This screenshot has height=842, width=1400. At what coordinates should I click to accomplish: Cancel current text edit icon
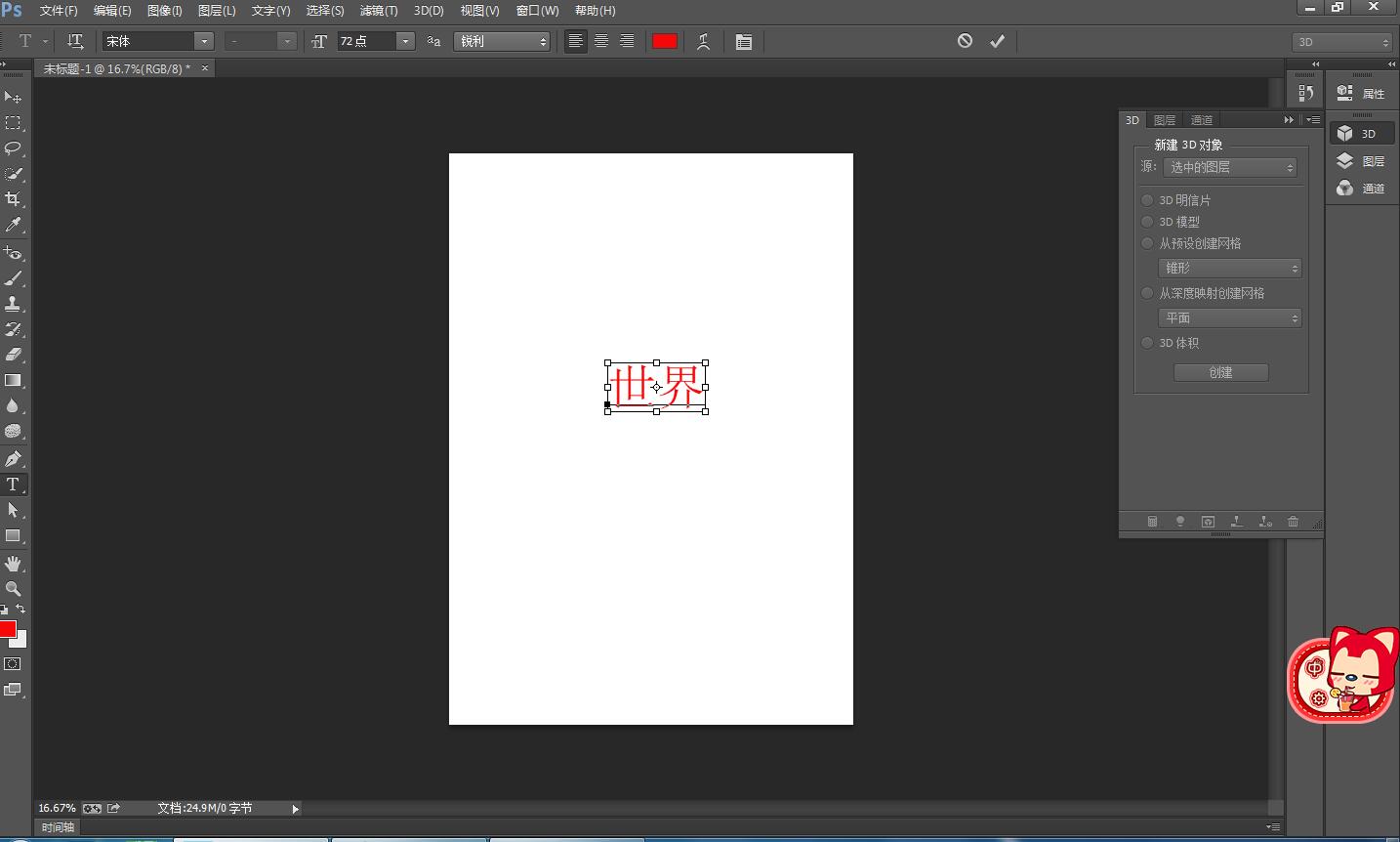point(965,41)
